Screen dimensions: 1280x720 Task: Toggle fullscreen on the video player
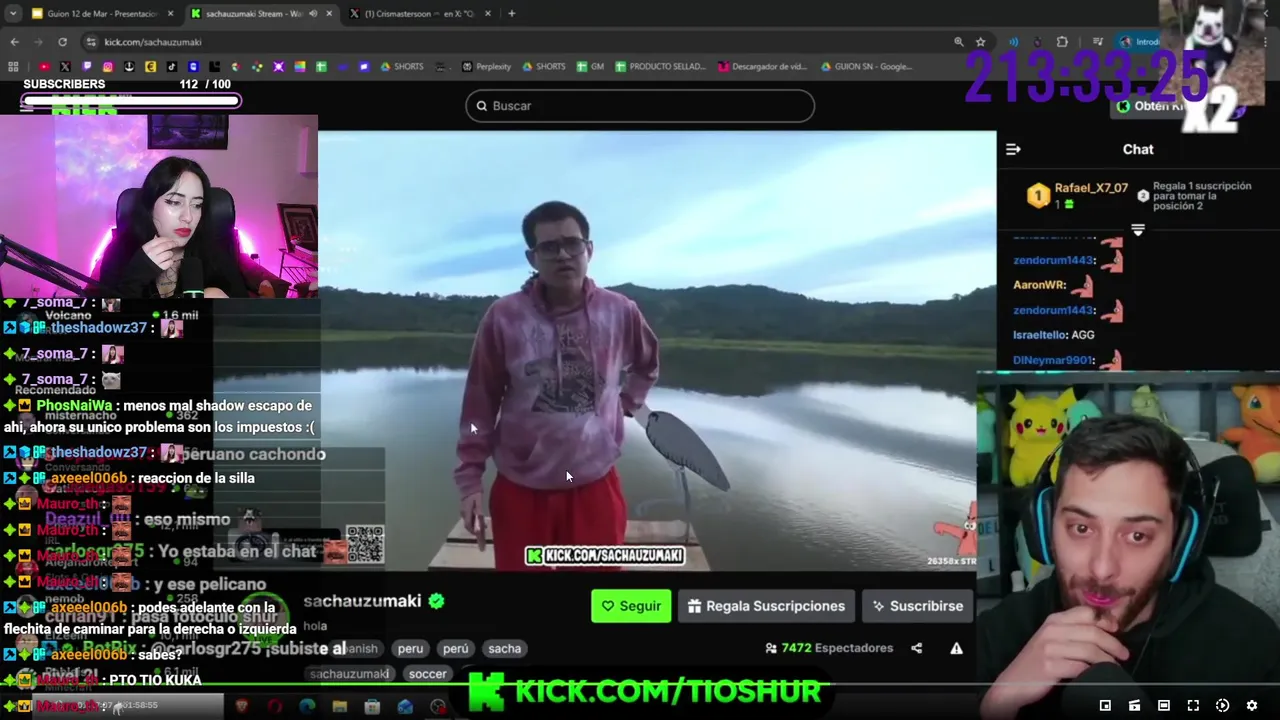(1193, 706)
